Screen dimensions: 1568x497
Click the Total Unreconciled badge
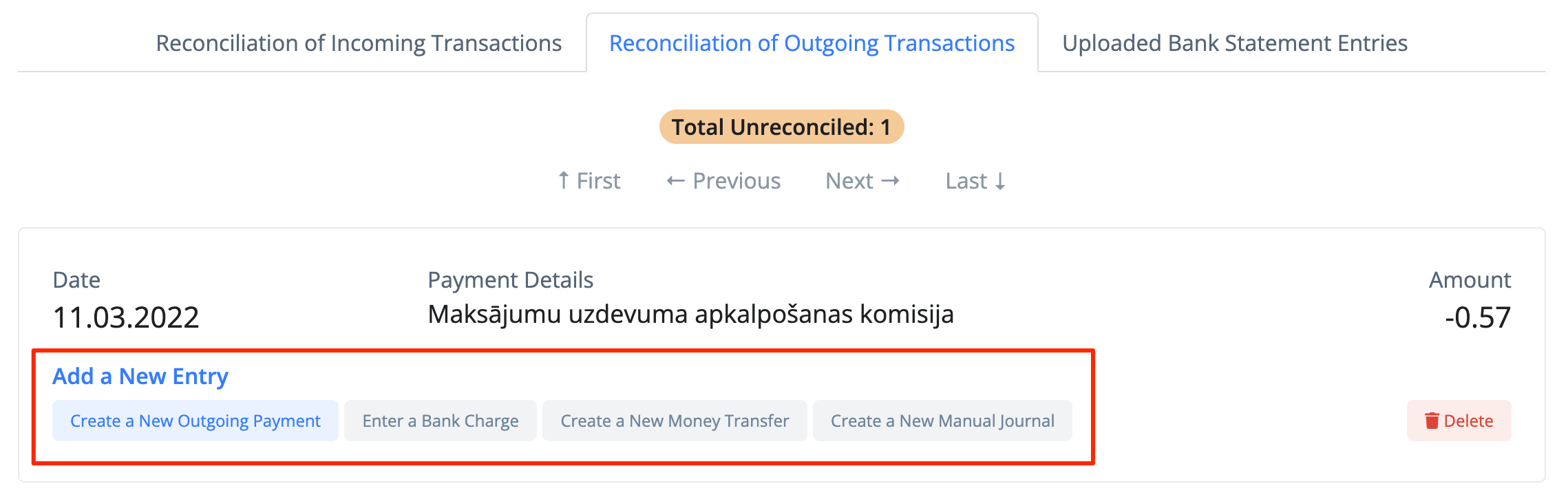(781, 127)
